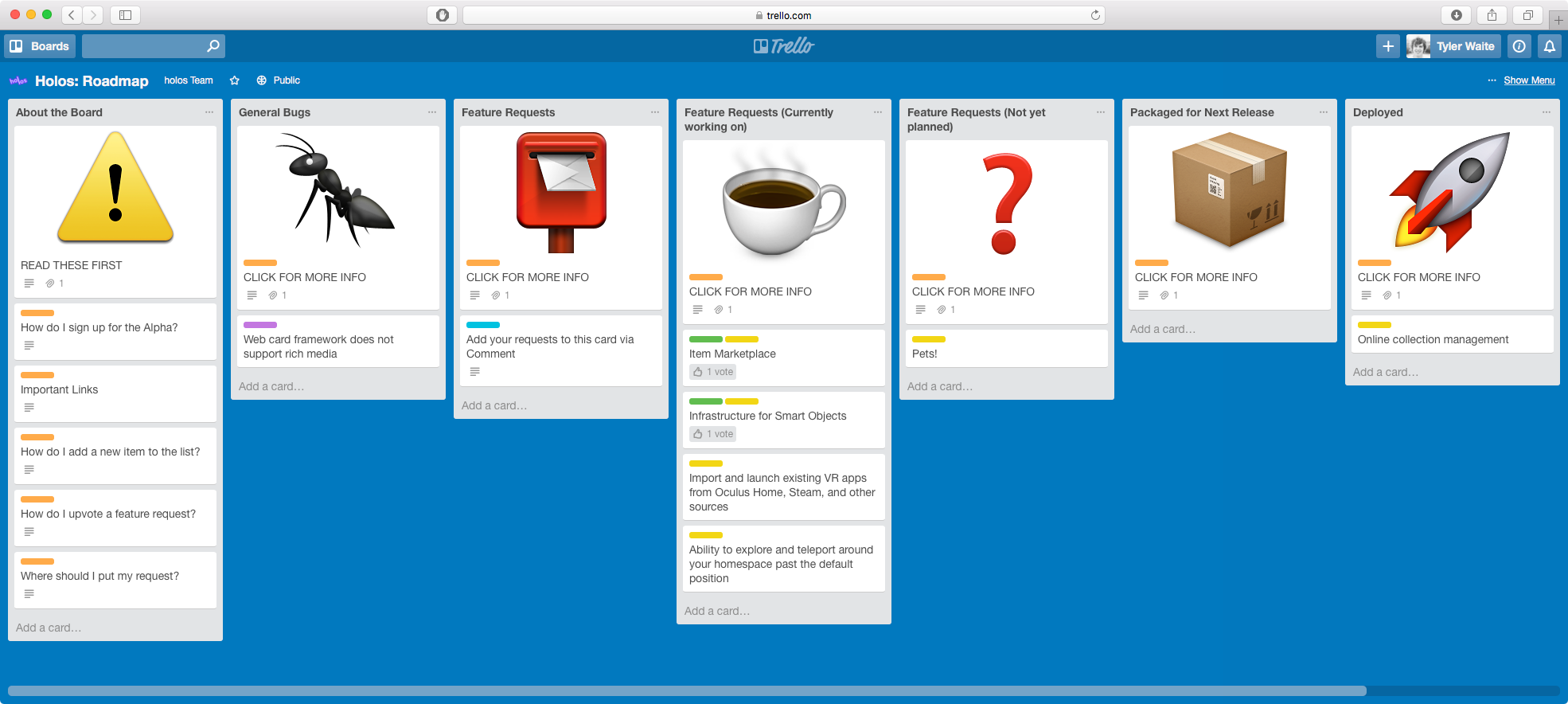Open the notifications bell

pyautogui.click(x=1550, y=46)
